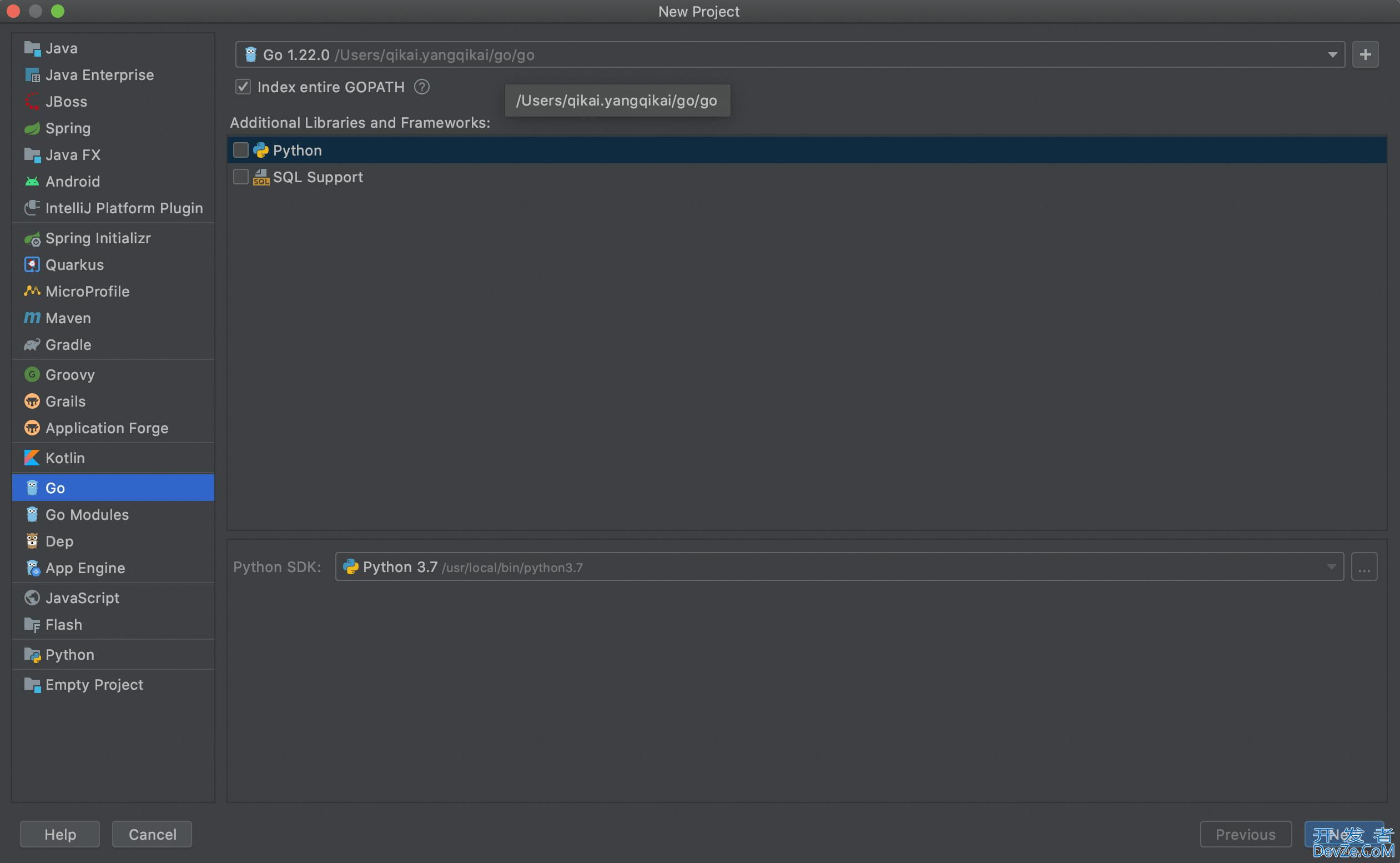Image resolution: width=1400 pixels, height=863 pixels.
Task: Click the Maven m icon
Action: (x=32, y=318)
